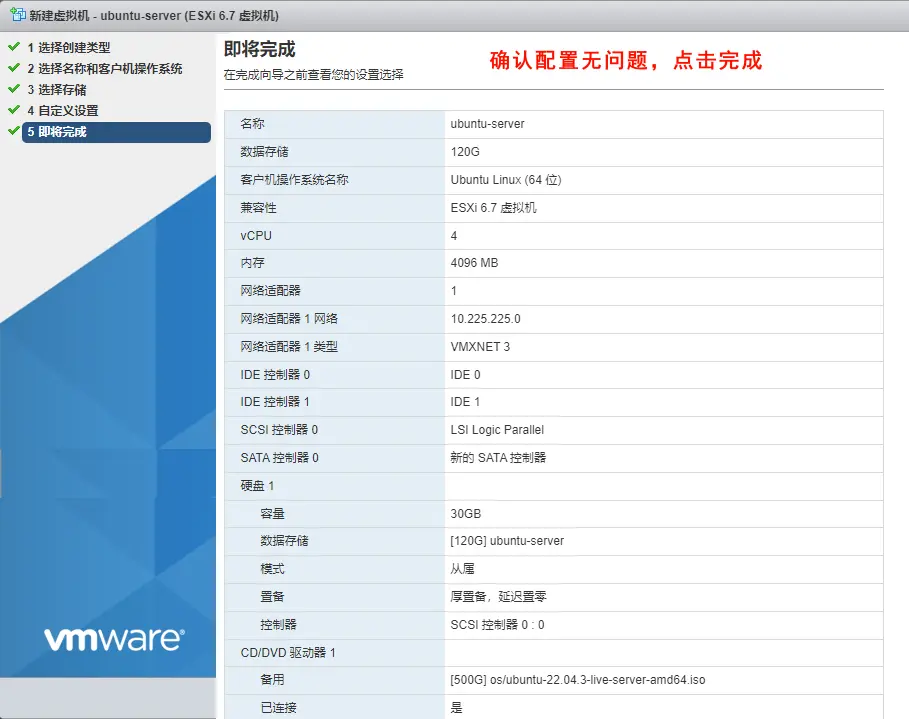Click the green checkmark beside 选择创建类型
This screenshot has width=909, height=719.
(14, 46)
